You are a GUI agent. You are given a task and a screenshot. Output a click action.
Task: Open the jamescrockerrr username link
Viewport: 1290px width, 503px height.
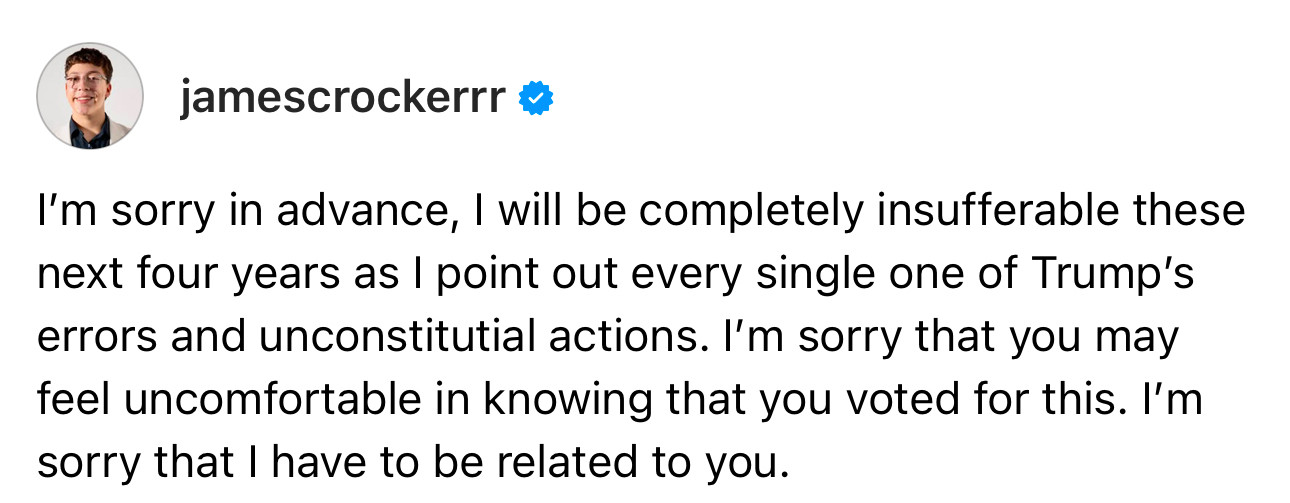click(x=343, y=98)
